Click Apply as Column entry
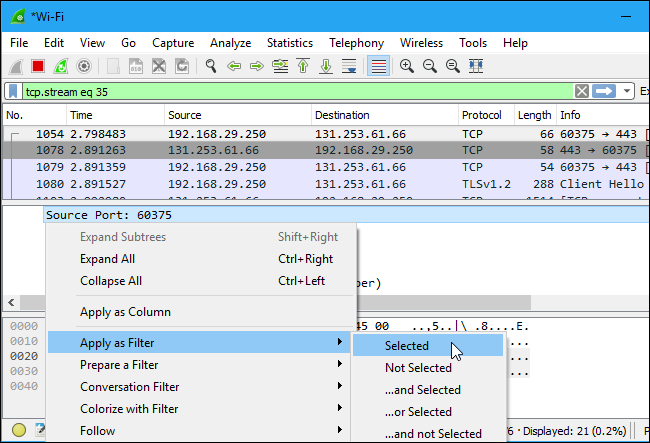The height and width of the screenshot is (443, 650). click(125, 312)
